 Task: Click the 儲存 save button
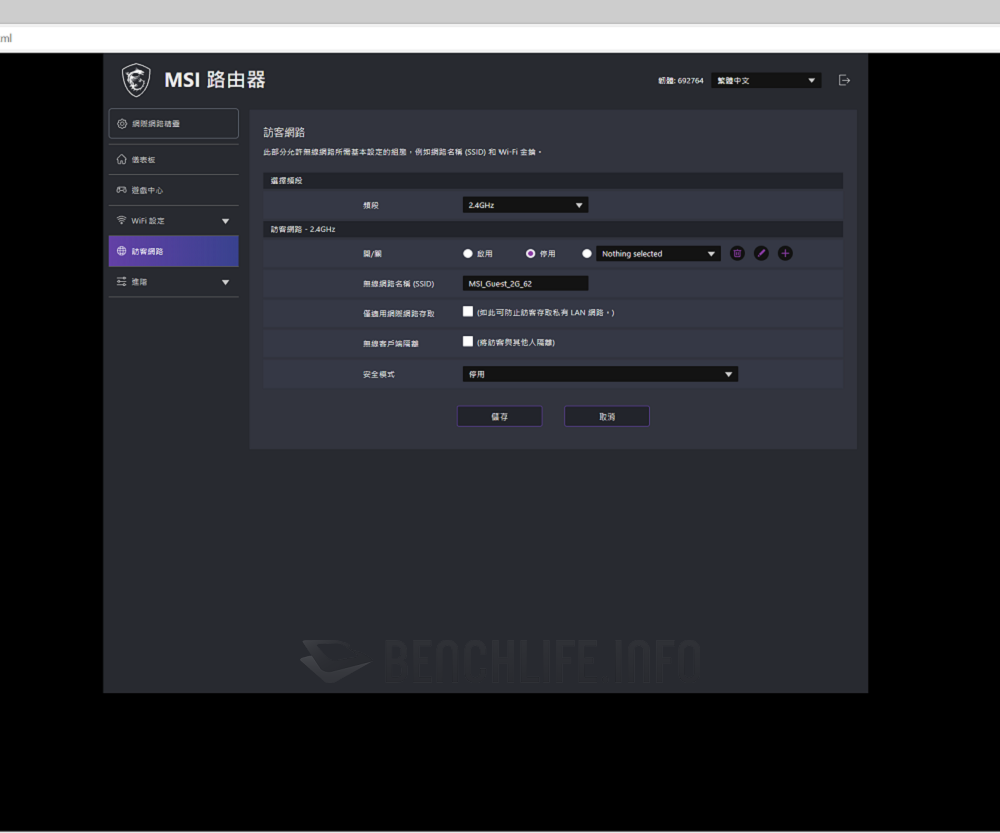click(499, 416)
